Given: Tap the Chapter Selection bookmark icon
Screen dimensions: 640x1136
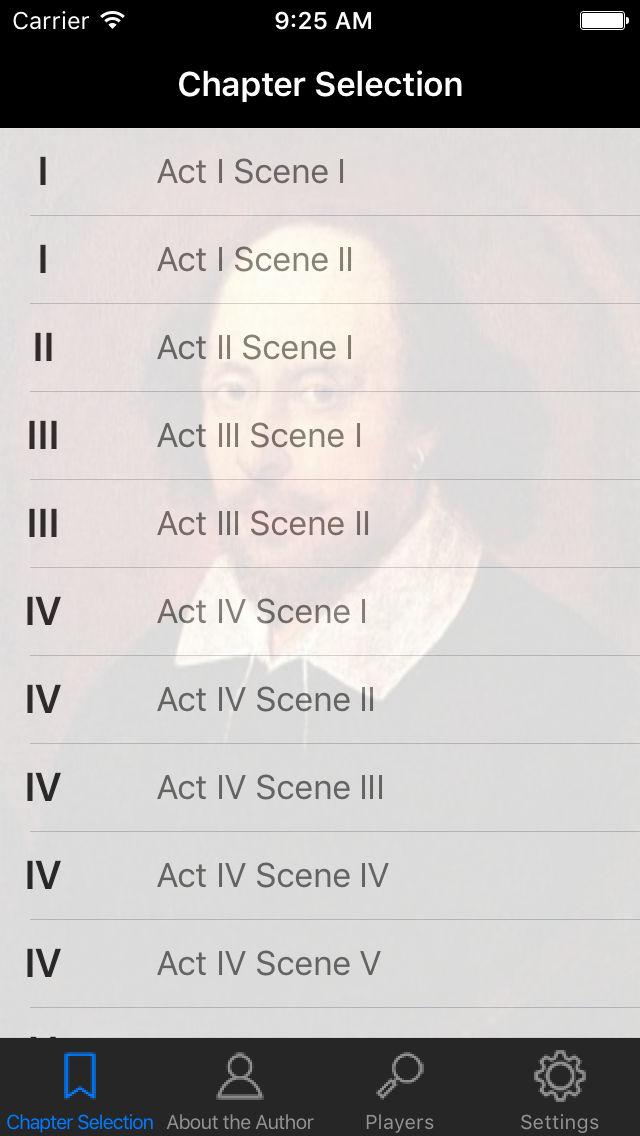Looking at the screenshot, I should pos(80,1077).
